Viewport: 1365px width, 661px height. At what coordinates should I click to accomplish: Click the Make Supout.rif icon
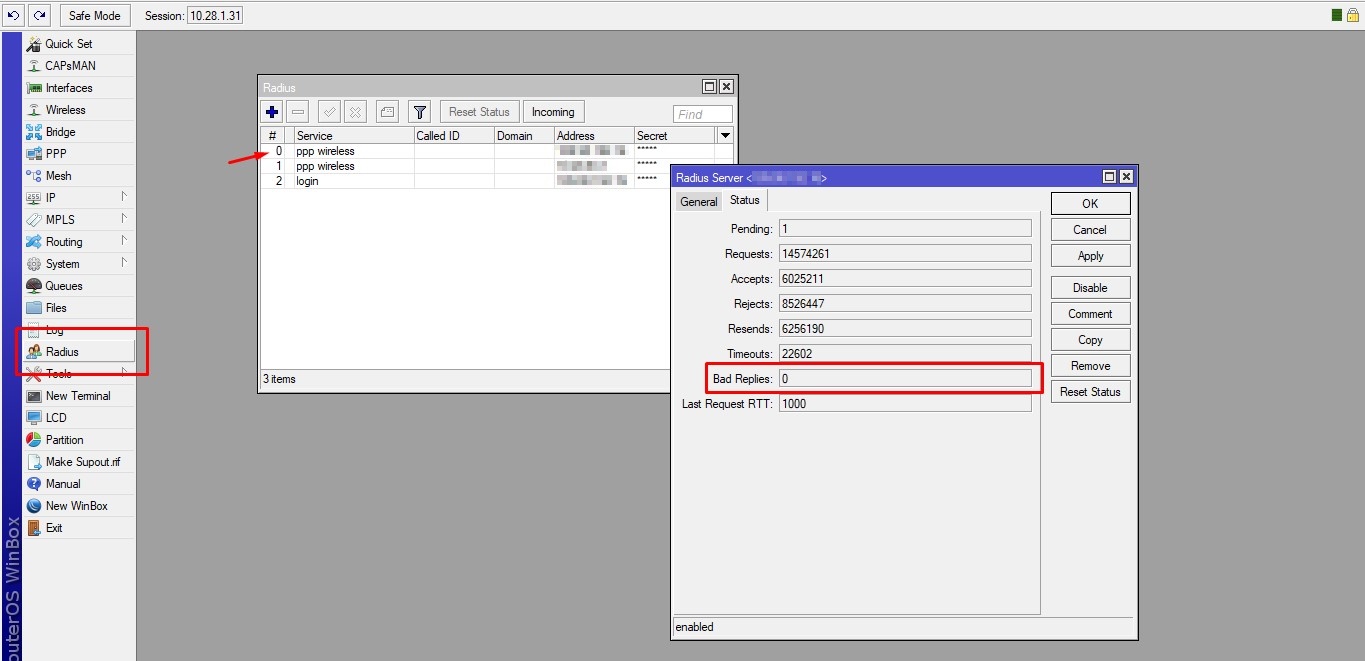coord(34,462)
